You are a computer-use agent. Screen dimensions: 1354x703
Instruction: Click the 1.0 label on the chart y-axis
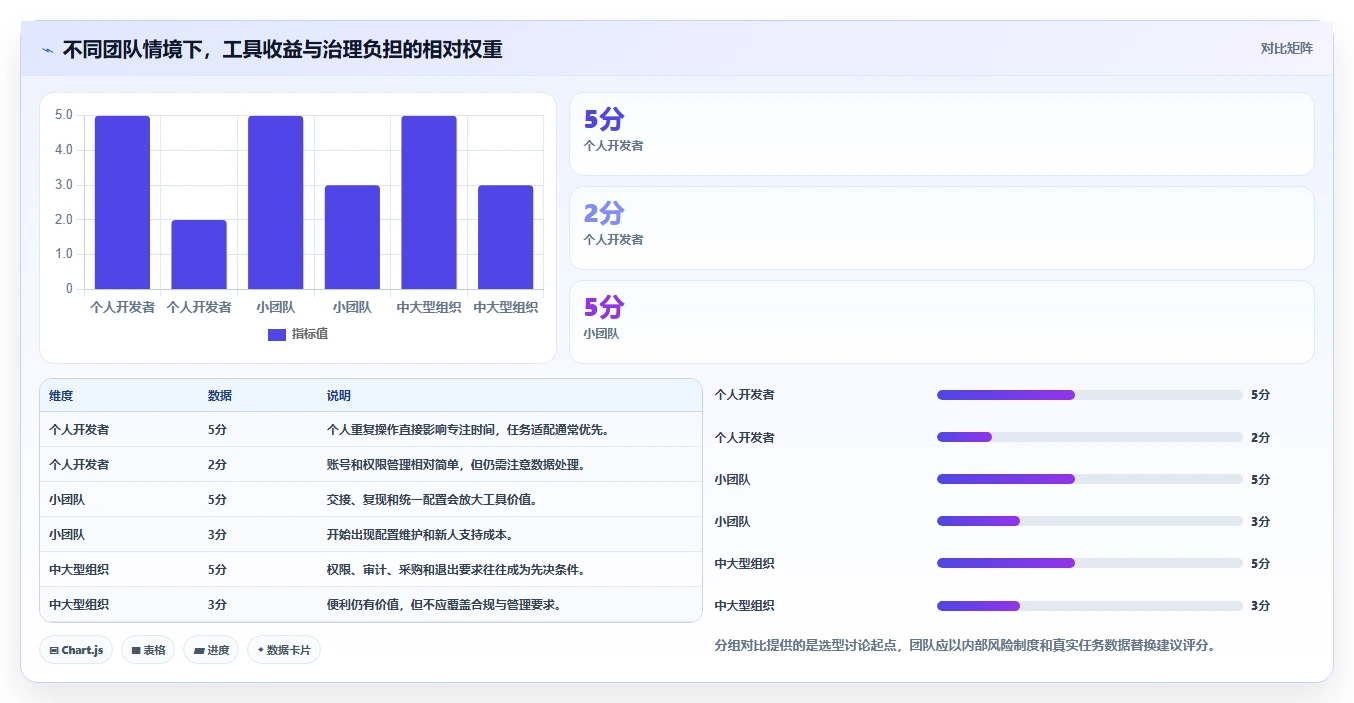[x=63, y=254]
